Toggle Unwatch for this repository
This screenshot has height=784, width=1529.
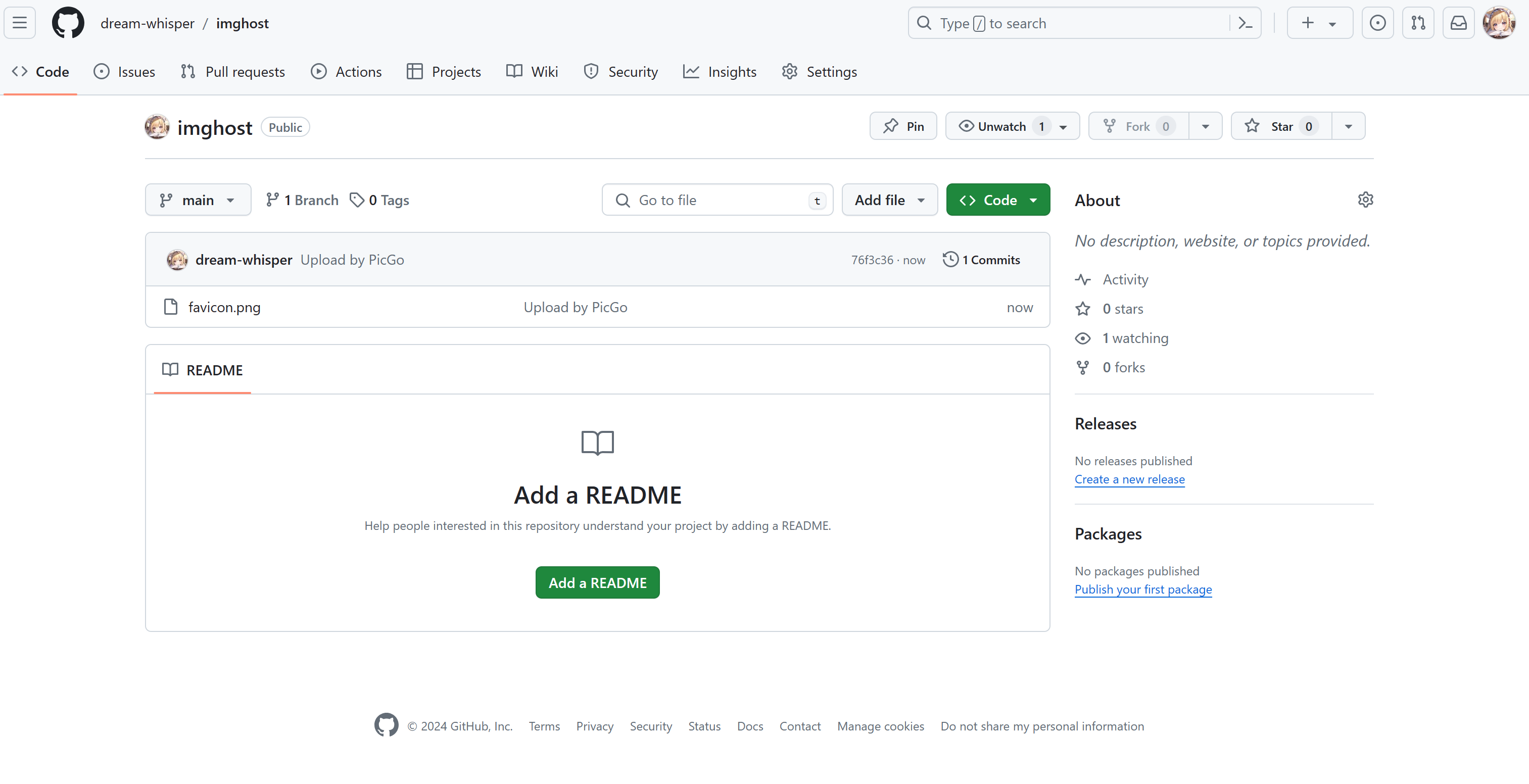click(1001, 126)
